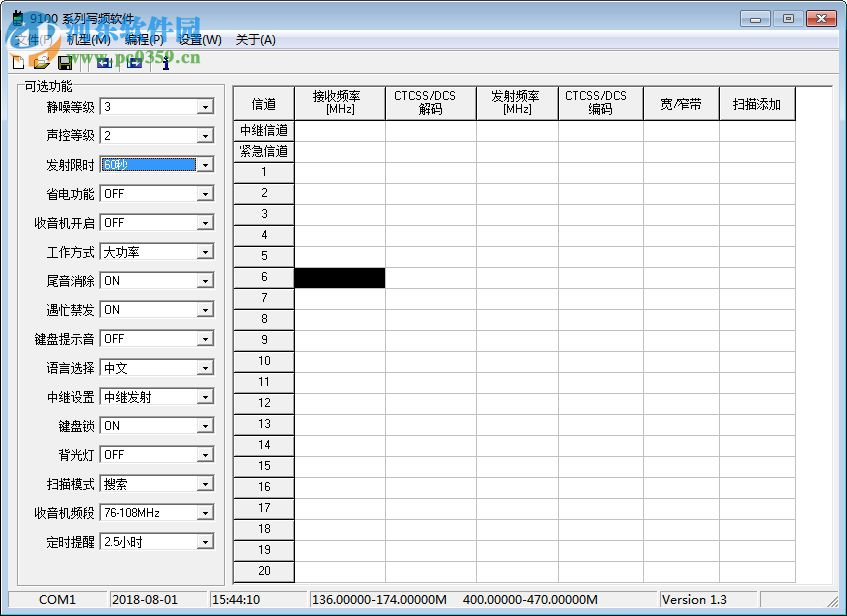The width and height of the screenshot is (847, 616).
Task: Open the 文件(F) menu
Action: click(x=33, y=40)
